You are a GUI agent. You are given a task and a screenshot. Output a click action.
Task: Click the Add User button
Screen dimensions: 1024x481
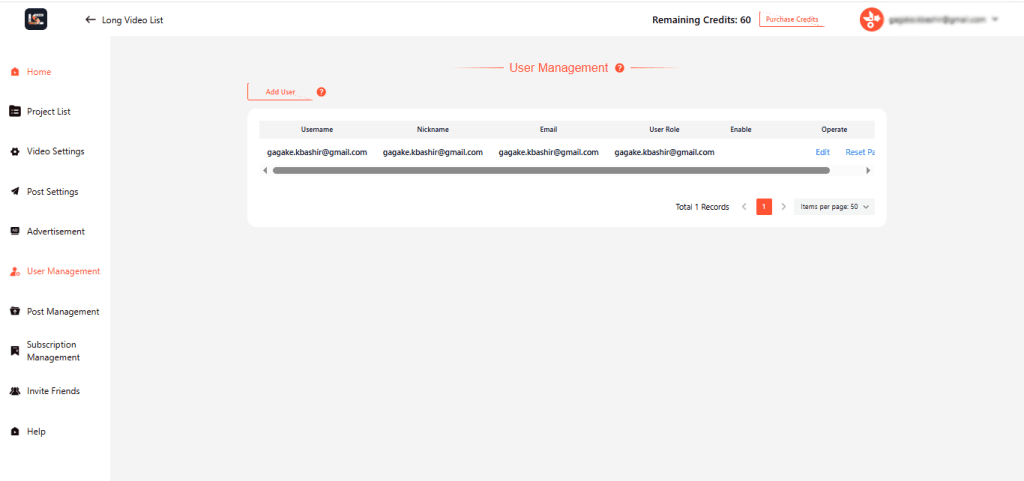coord(280,92)
